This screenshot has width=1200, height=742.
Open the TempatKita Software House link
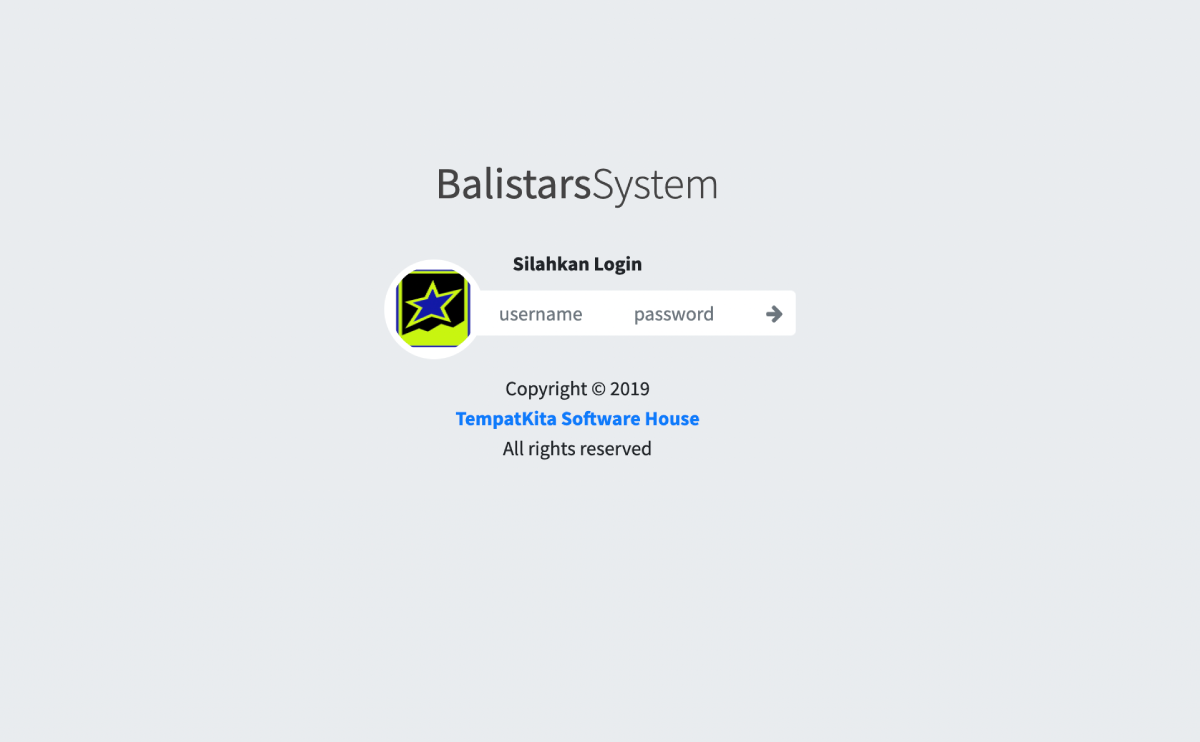coord(577,419)
